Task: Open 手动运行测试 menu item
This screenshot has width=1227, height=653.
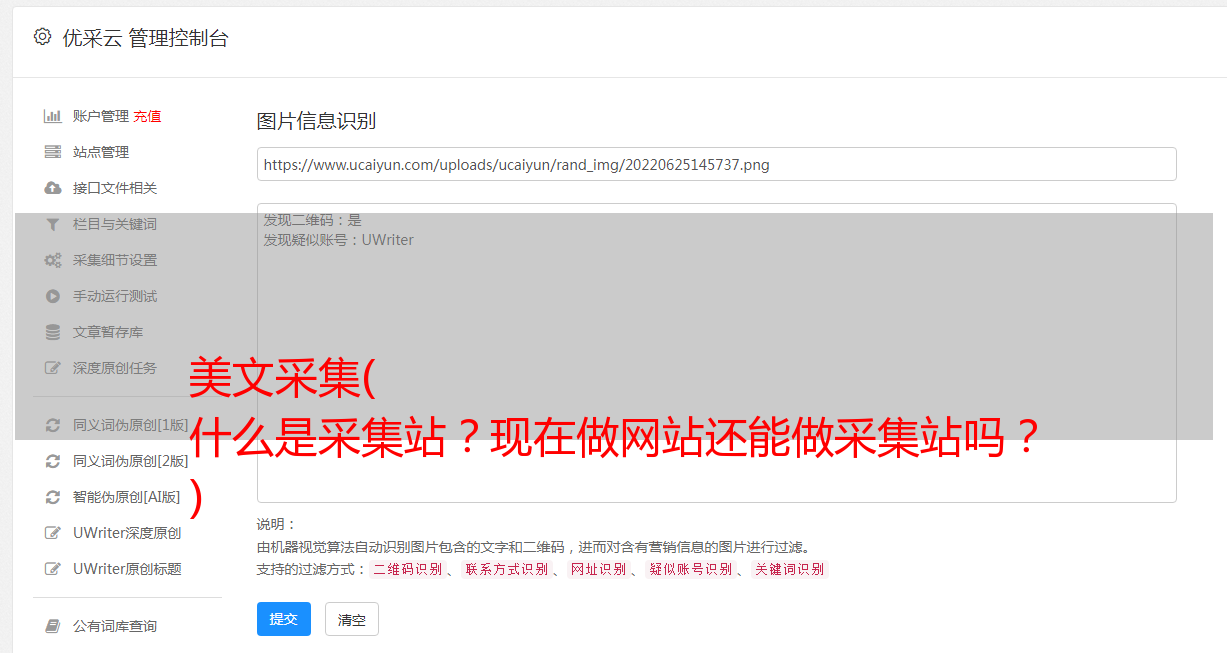Action: [x=115, y=296]
